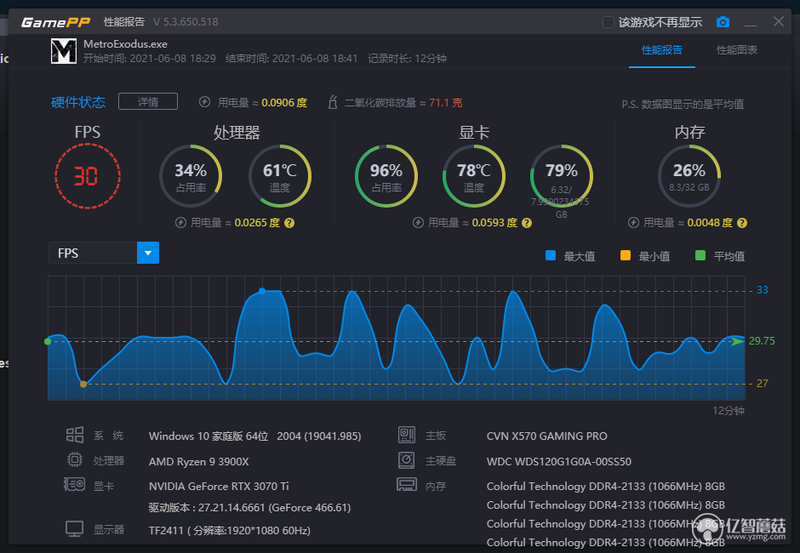Screen dimensions: 800x553
Task: Click the max FPS point on chart
Action: pos(262,291)
